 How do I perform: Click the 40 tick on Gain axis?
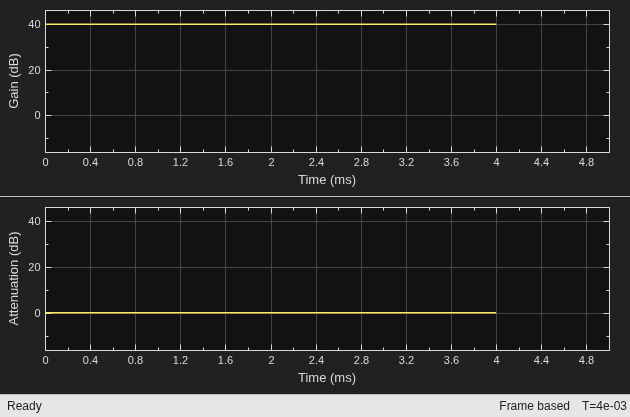point(34,24)
